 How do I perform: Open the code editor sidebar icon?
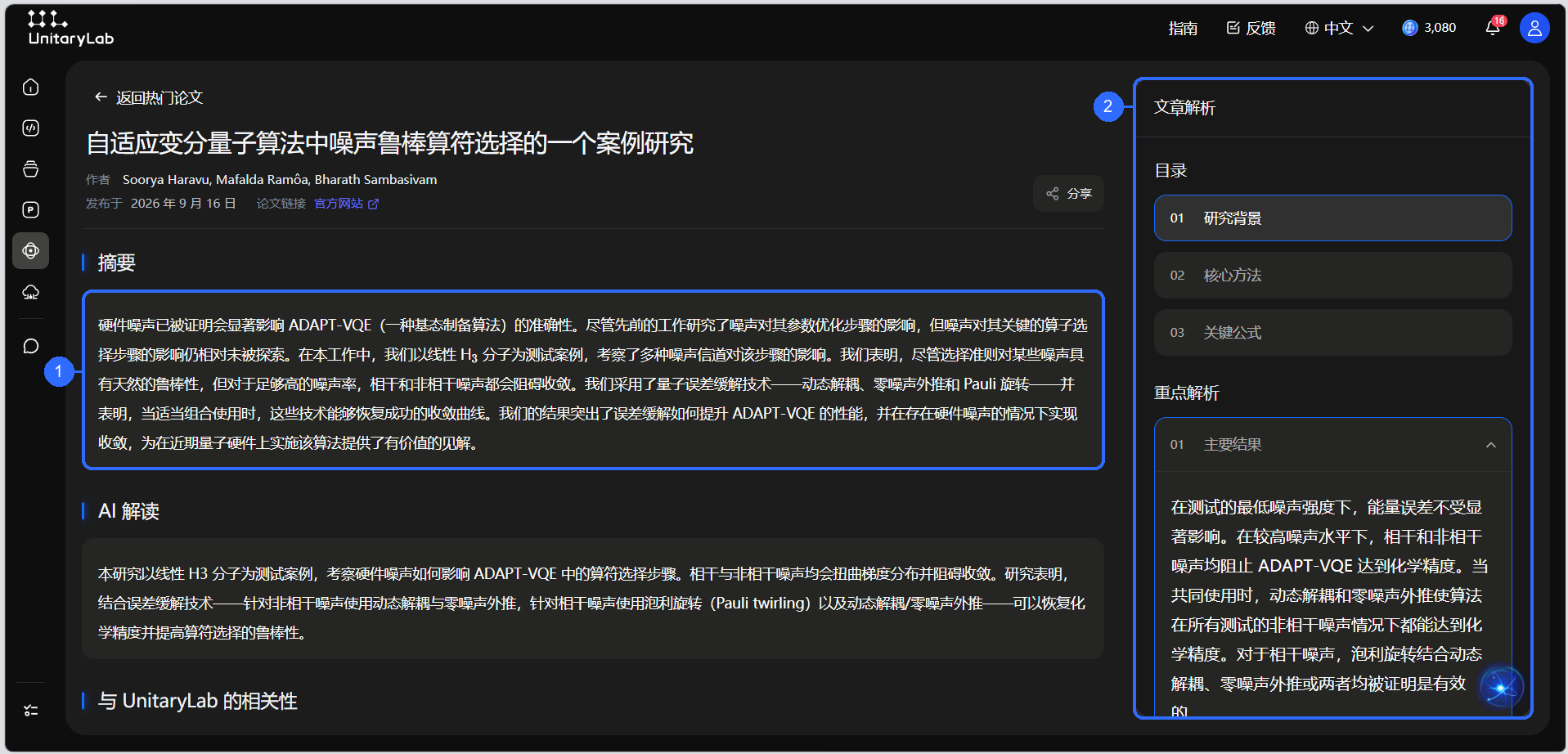pos(31,128)
